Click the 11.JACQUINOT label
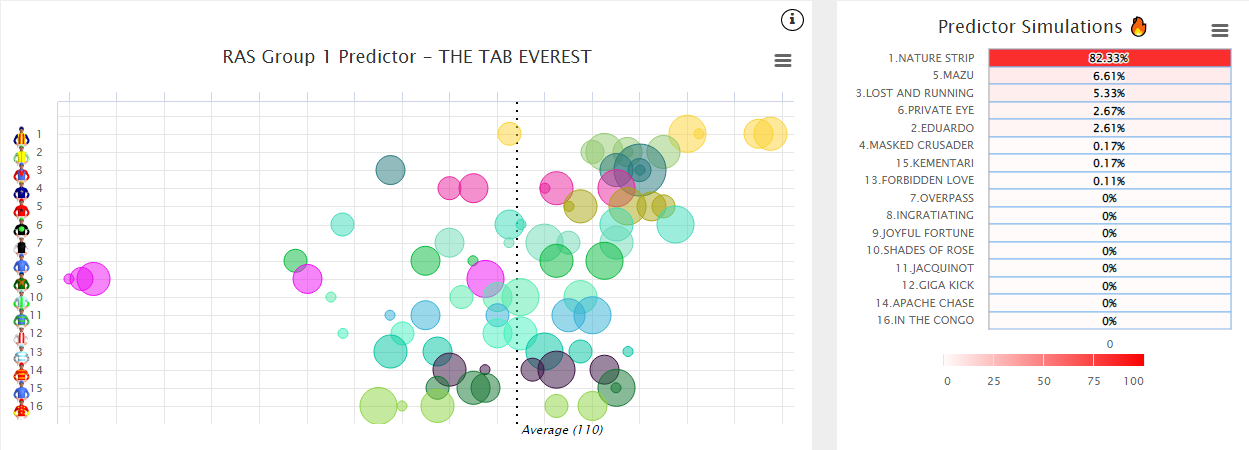The width and height of the screenshot is (1249, 450). tap(933, 268)
